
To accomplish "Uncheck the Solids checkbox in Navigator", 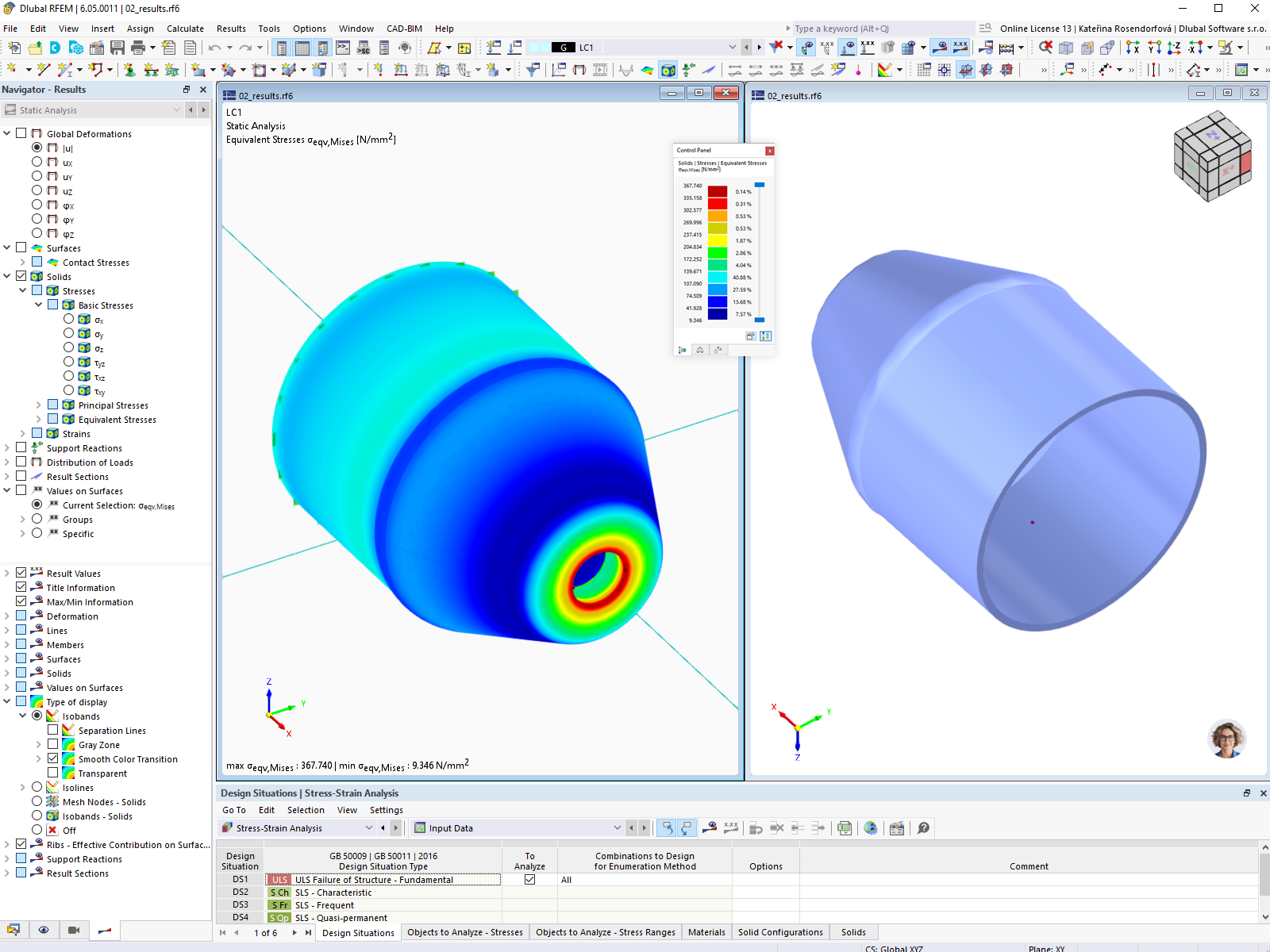I will [21, 276].
